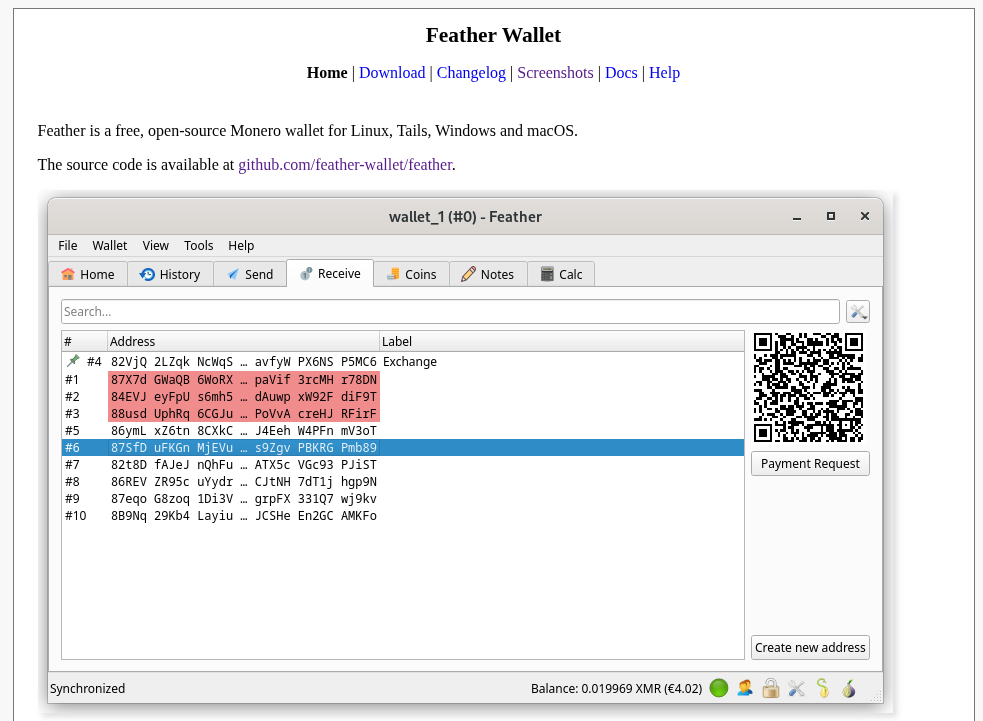This screenshot has height=721, width=983.
Task: Click the padlock icon in status bar
Action: 771,688
